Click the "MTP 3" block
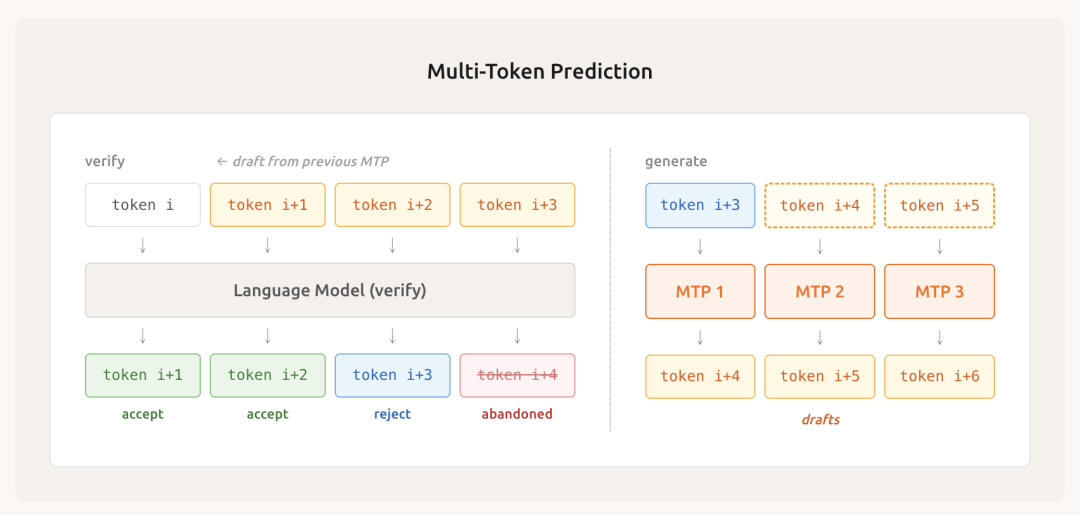Screen dimensions: 1080x515 (940, 292)
